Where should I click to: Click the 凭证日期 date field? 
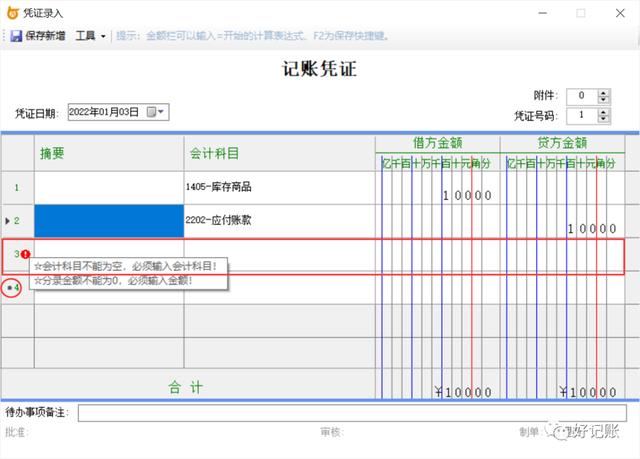(x=118, y=112)
